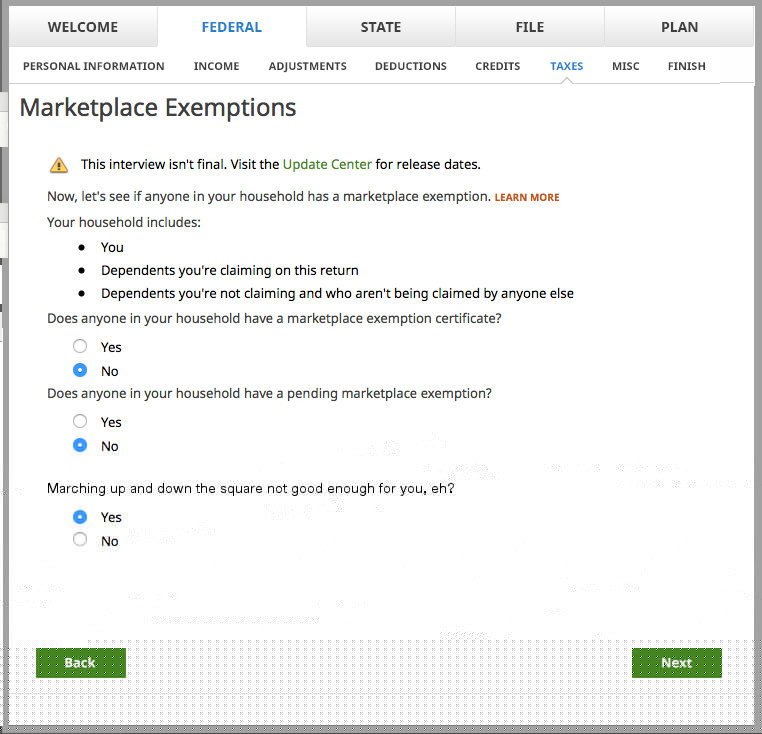Open the Deductions section
Screen dimensions: 762x734
pos(410,66)
